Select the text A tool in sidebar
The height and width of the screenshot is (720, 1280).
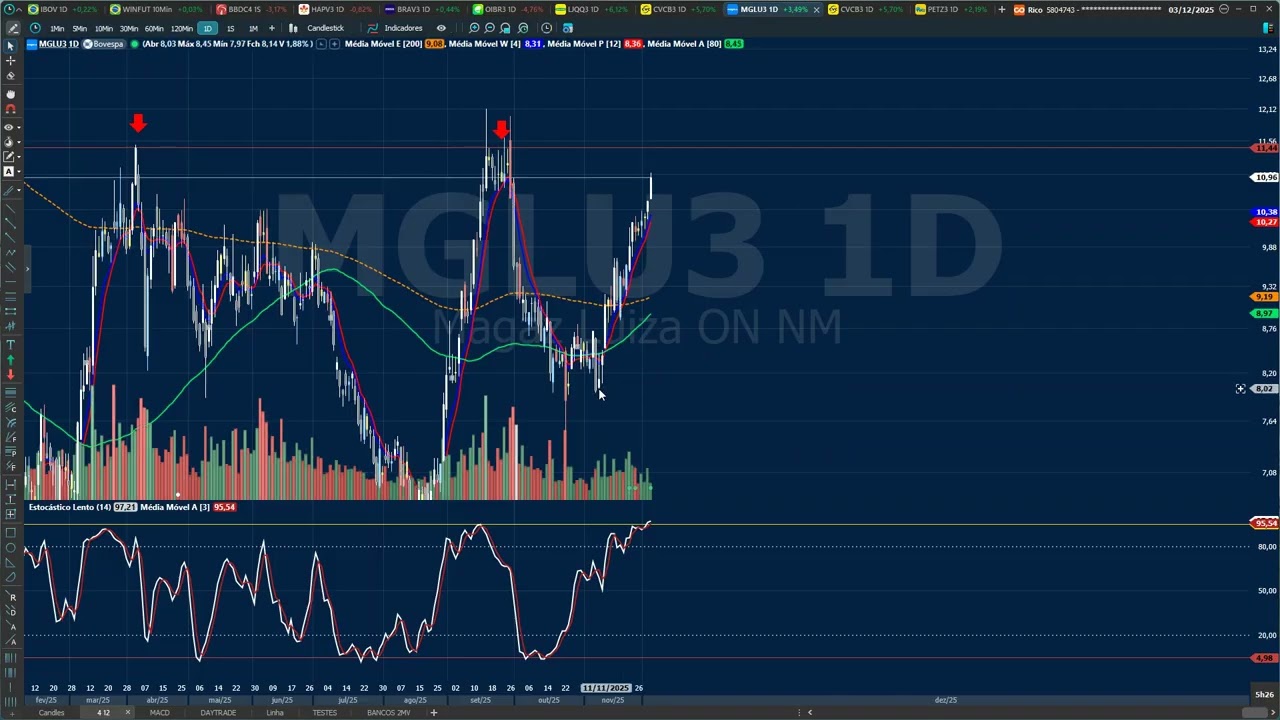[x=10, y=172]
